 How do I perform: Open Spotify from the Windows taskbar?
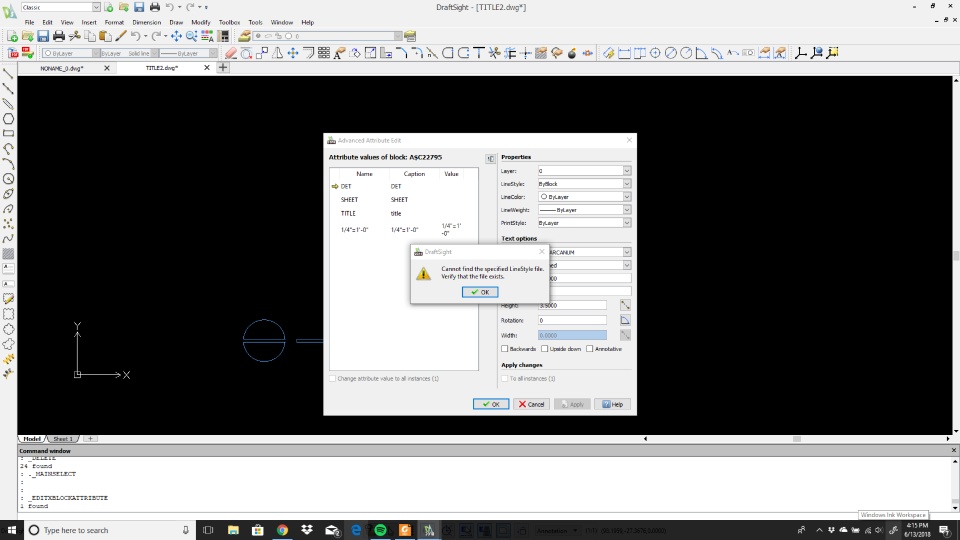click(380, 530)
